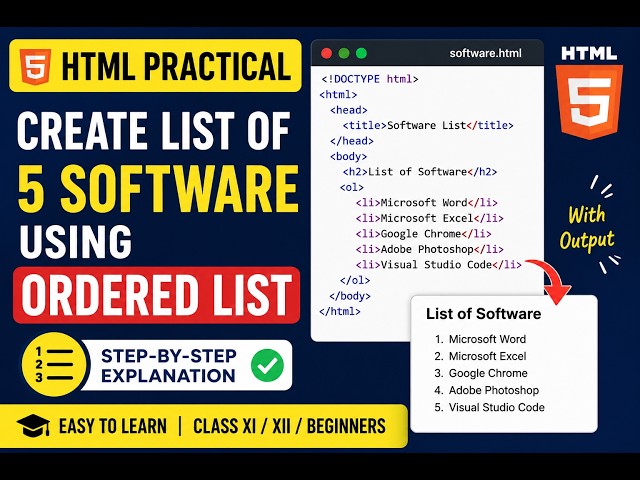Image resolution: width=640 pixels, height=480 pixels.
Task: Click the HTML PRACTICAL yellow banner text
Action: (177, 66)
